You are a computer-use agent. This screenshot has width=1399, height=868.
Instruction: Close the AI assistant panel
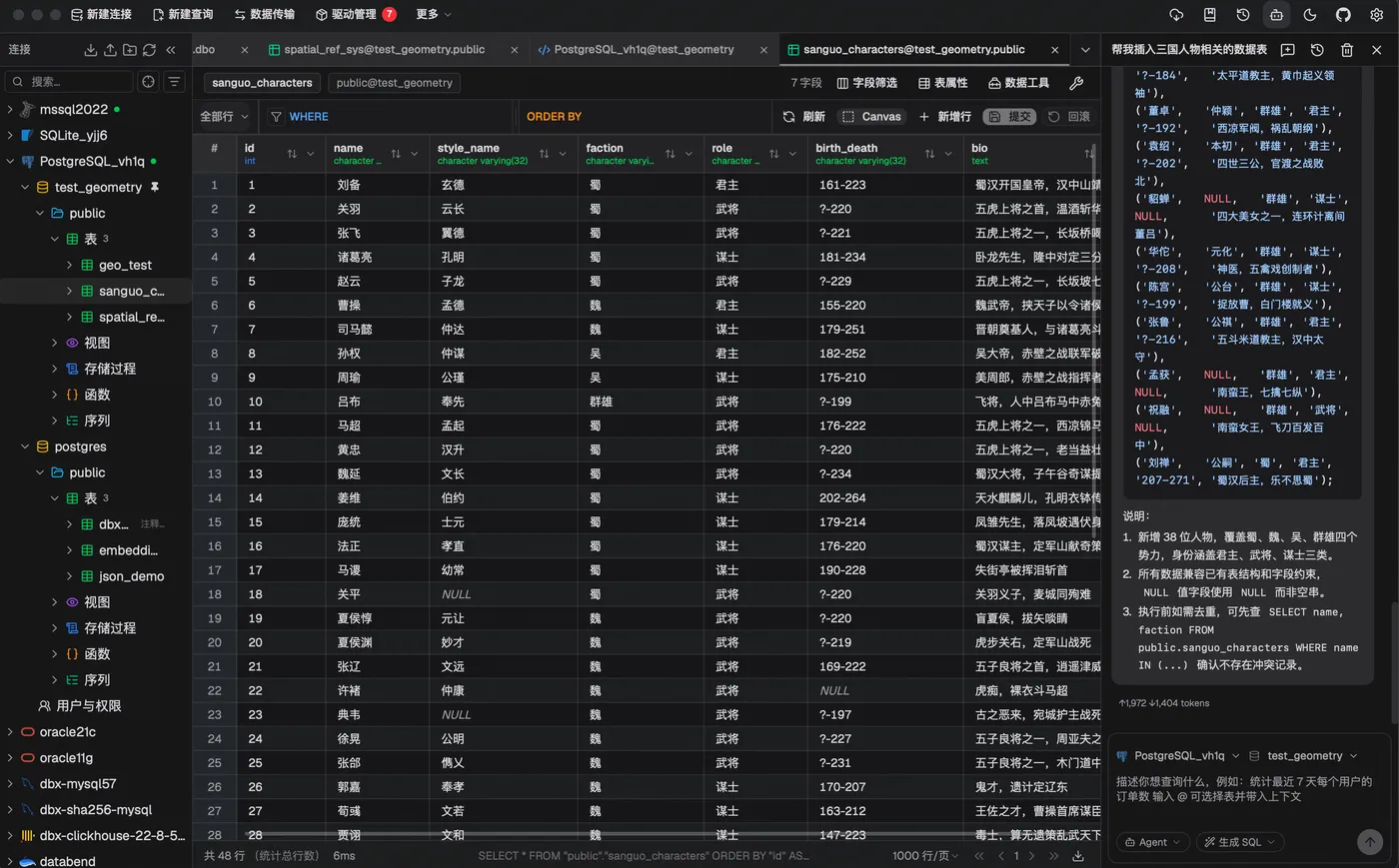1377,50
